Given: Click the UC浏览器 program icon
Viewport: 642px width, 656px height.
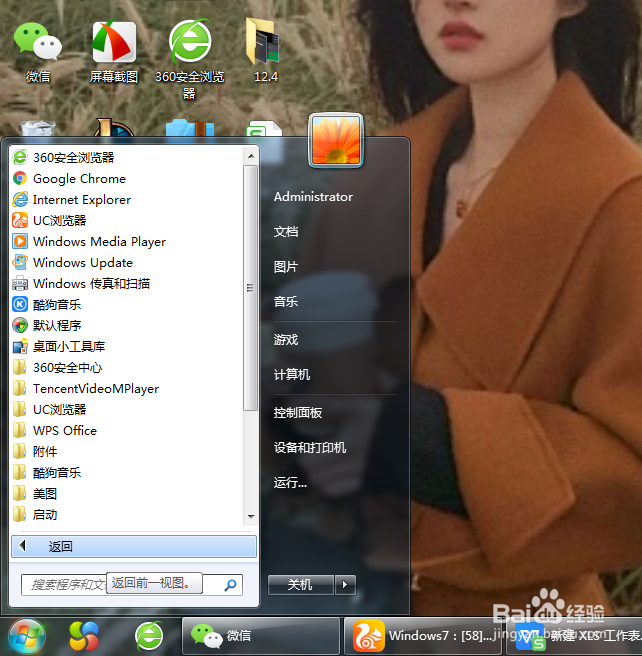Looking at the screenshot, I should click(x=20, y=220).
